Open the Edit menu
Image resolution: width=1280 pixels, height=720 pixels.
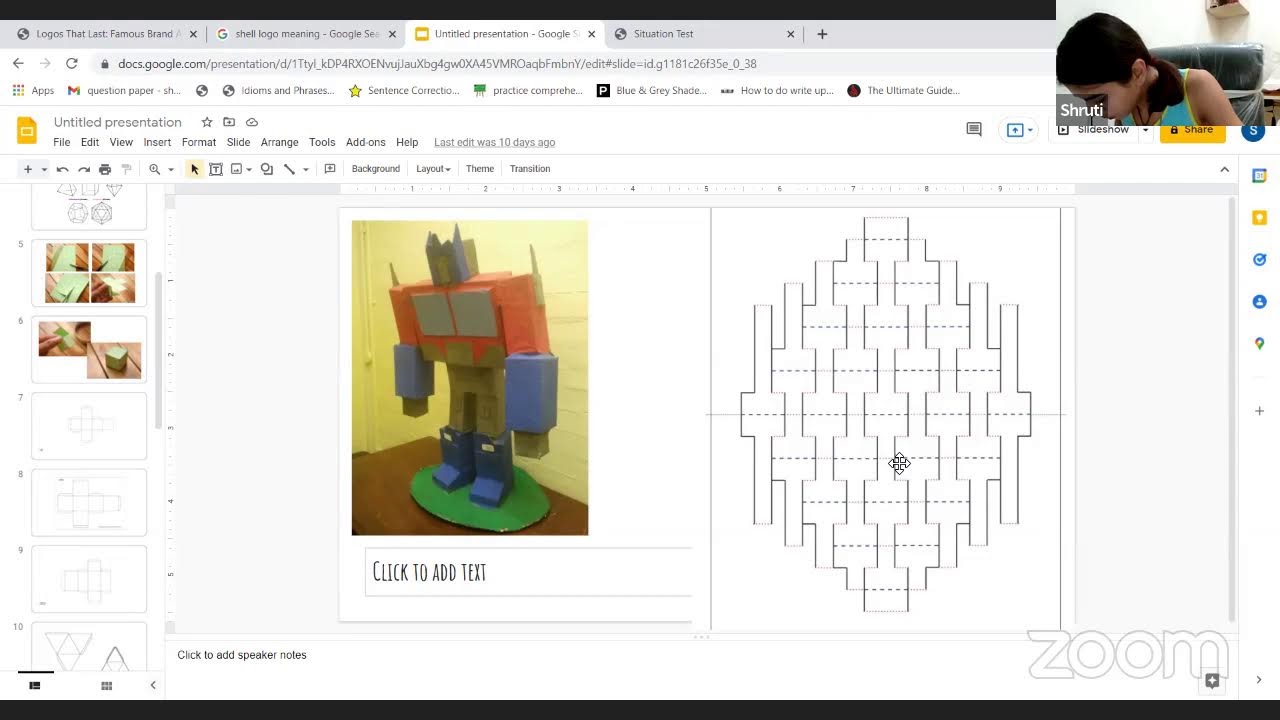pyautogui.click(x=90, y=142)
